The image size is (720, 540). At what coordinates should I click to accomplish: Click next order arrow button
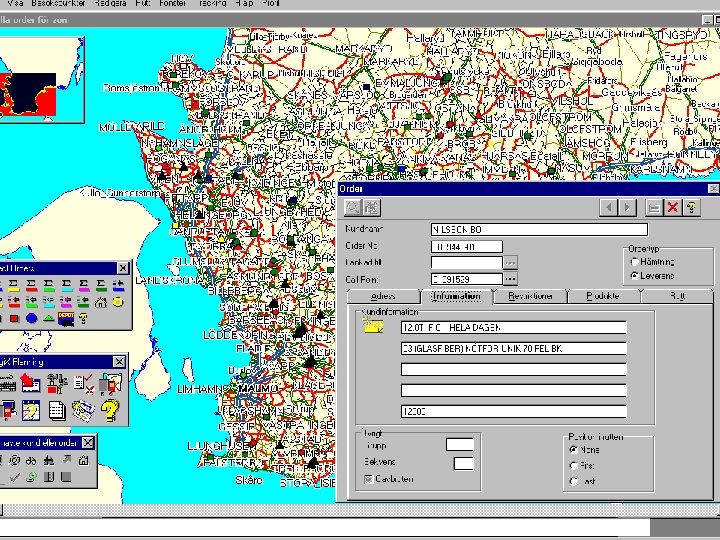coord(627,208)
